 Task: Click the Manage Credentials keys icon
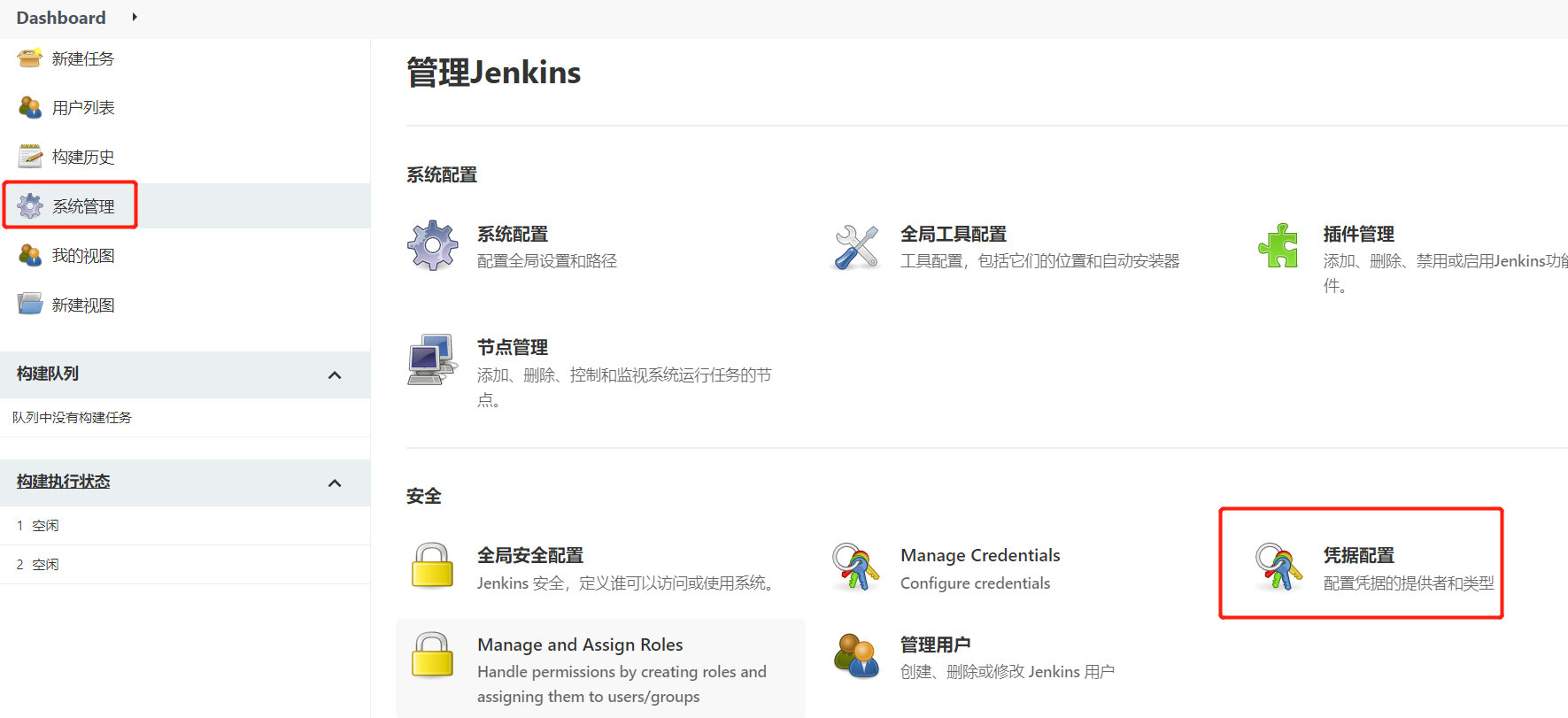855,567
